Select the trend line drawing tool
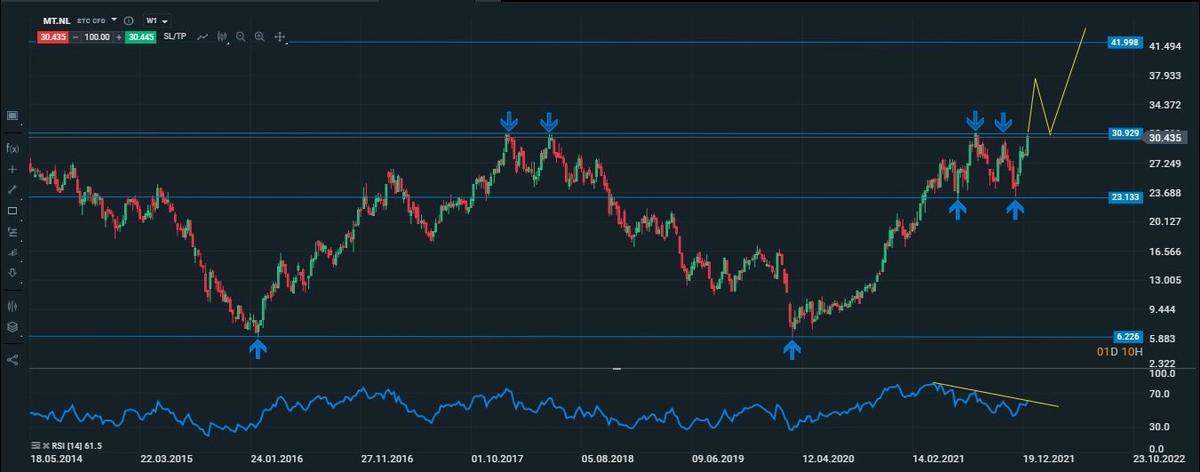The width and height of the screenshot is (1200, 472). (13, 189)
